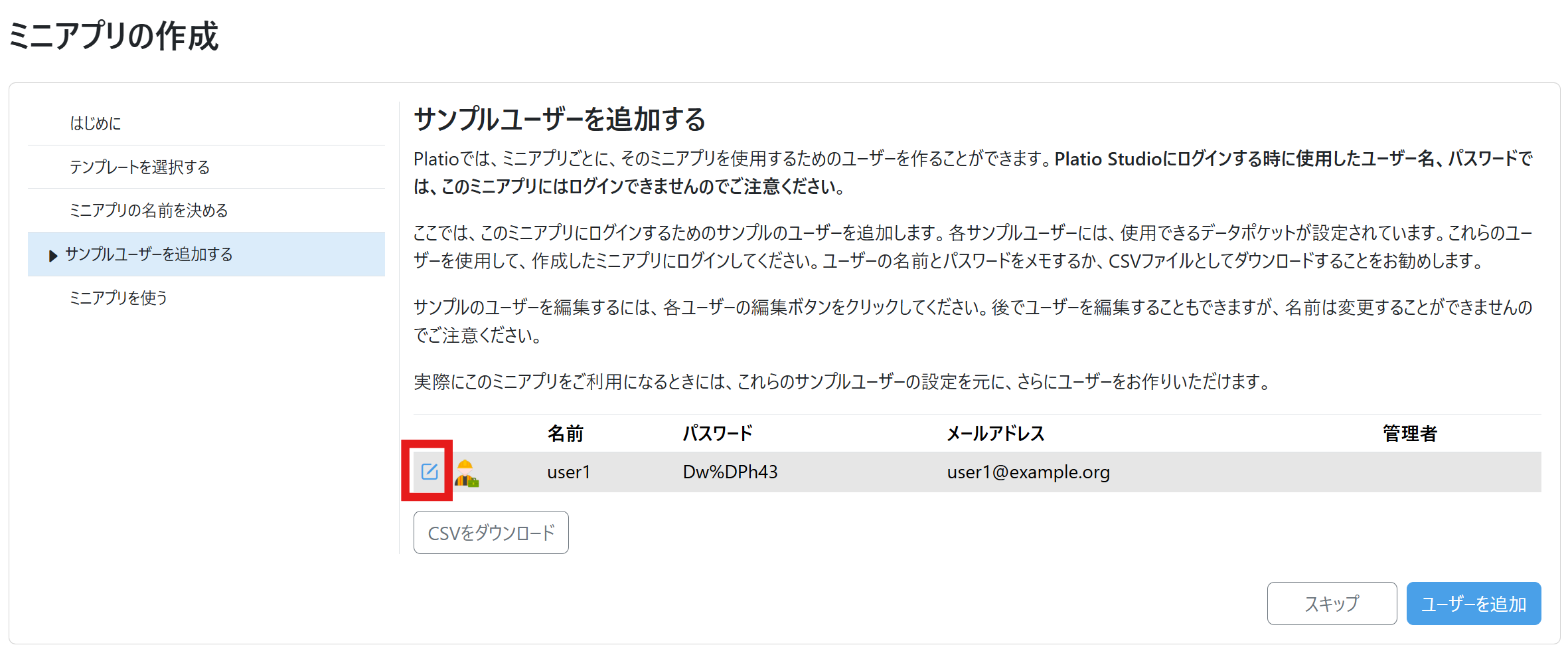Click the メールアドレス column header
The image size is (1568, 653).
[995, 434]
